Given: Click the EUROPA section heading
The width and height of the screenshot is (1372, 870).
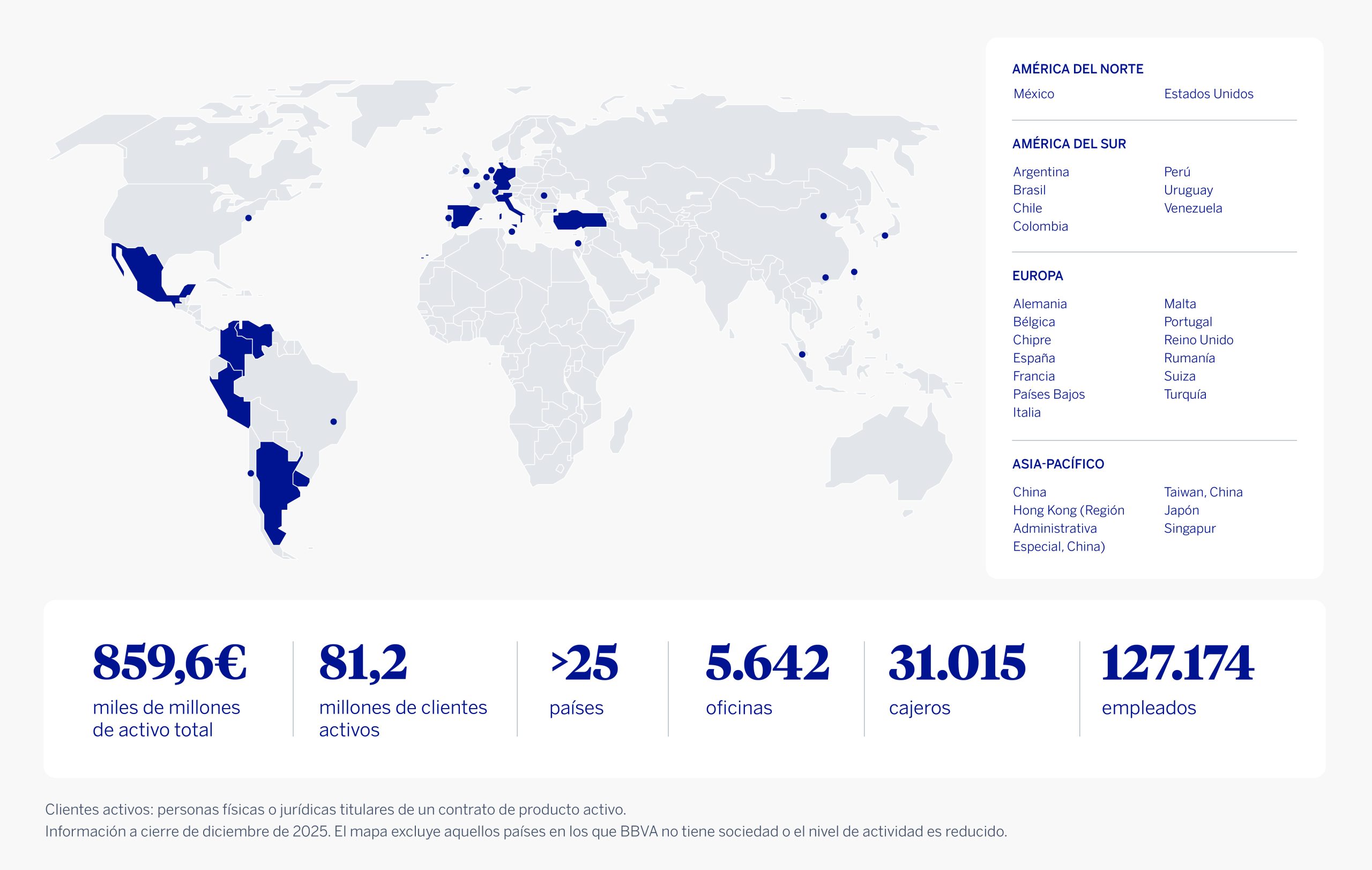Looking at the screenshot, I should [x=1038, y=276].
